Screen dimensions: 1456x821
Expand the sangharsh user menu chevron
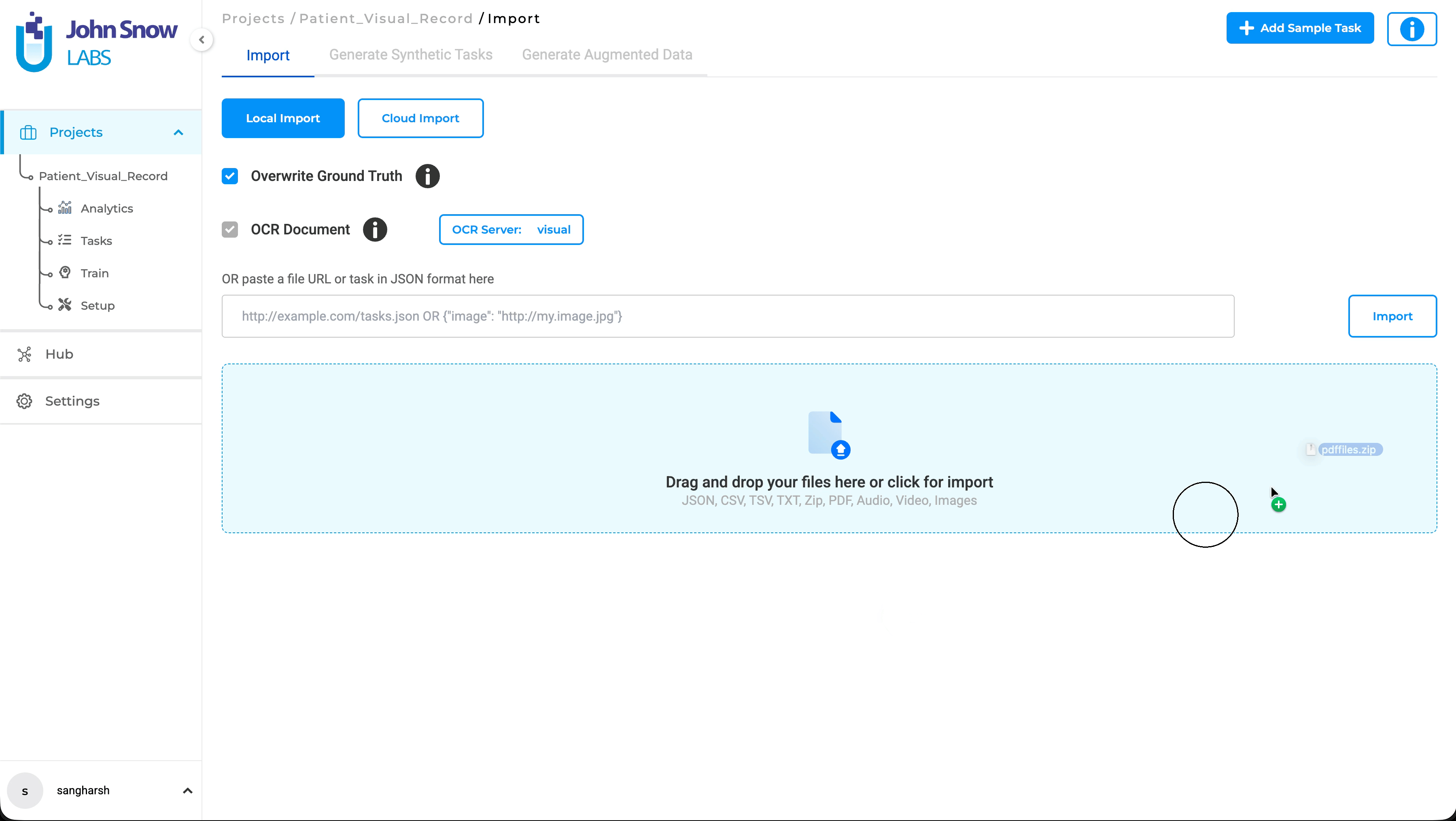[x=188, y=791]
